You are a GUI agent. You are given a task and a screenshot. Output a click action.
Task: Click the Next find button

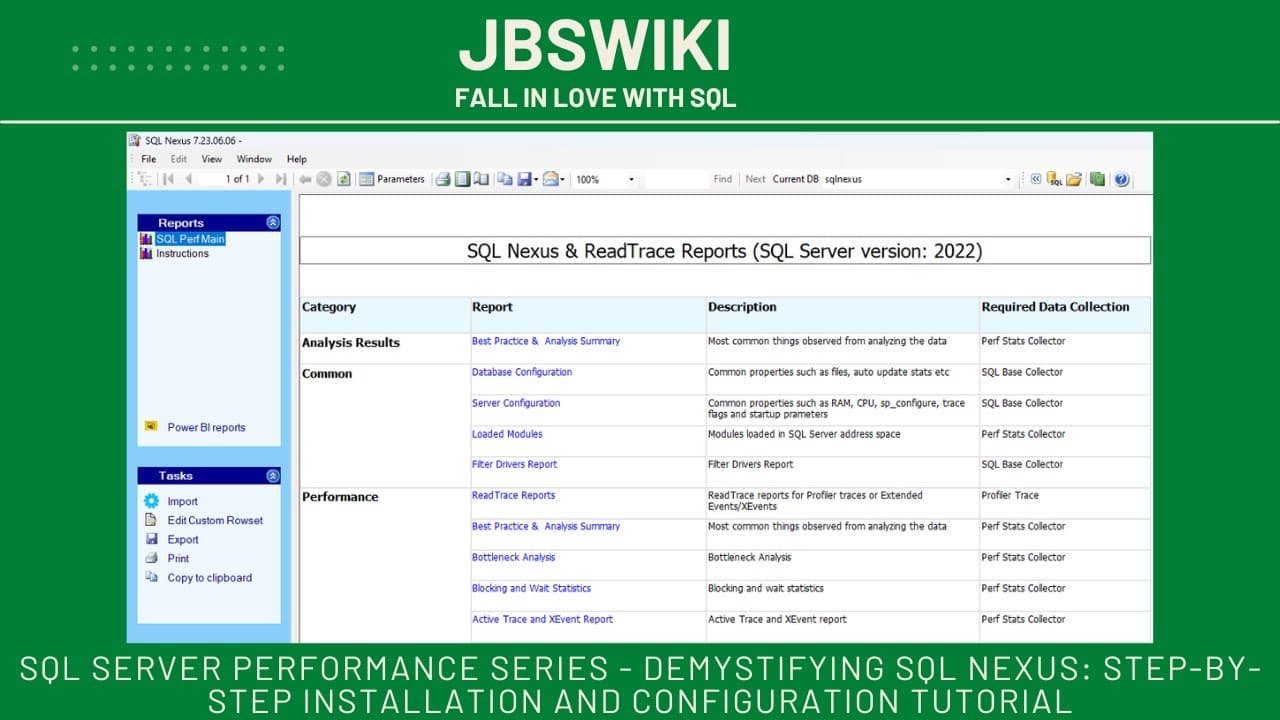point(755,179)
